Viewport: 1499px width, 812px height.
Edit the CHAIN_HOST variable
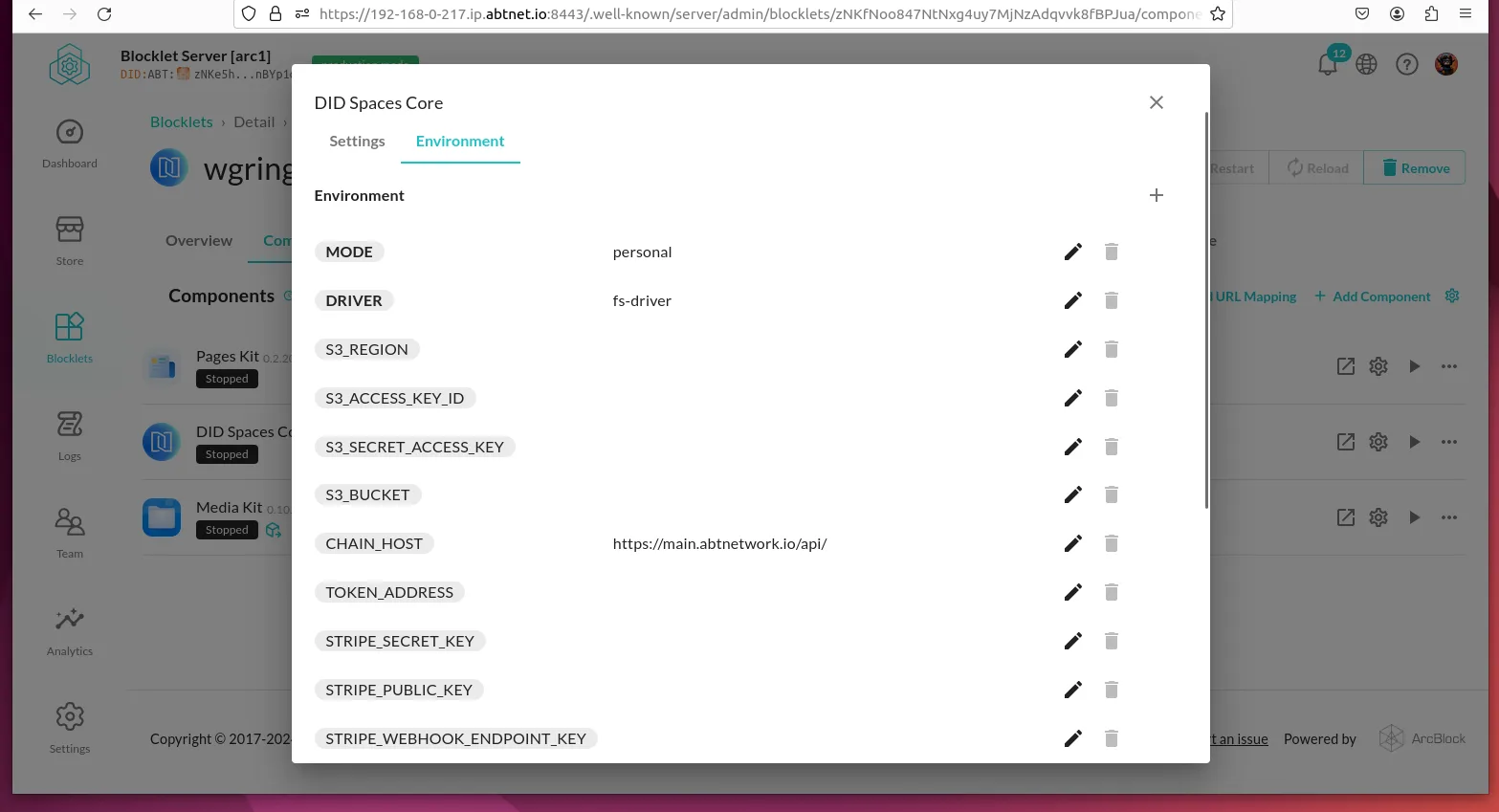pyautogui.click(x=1073, y=543)
